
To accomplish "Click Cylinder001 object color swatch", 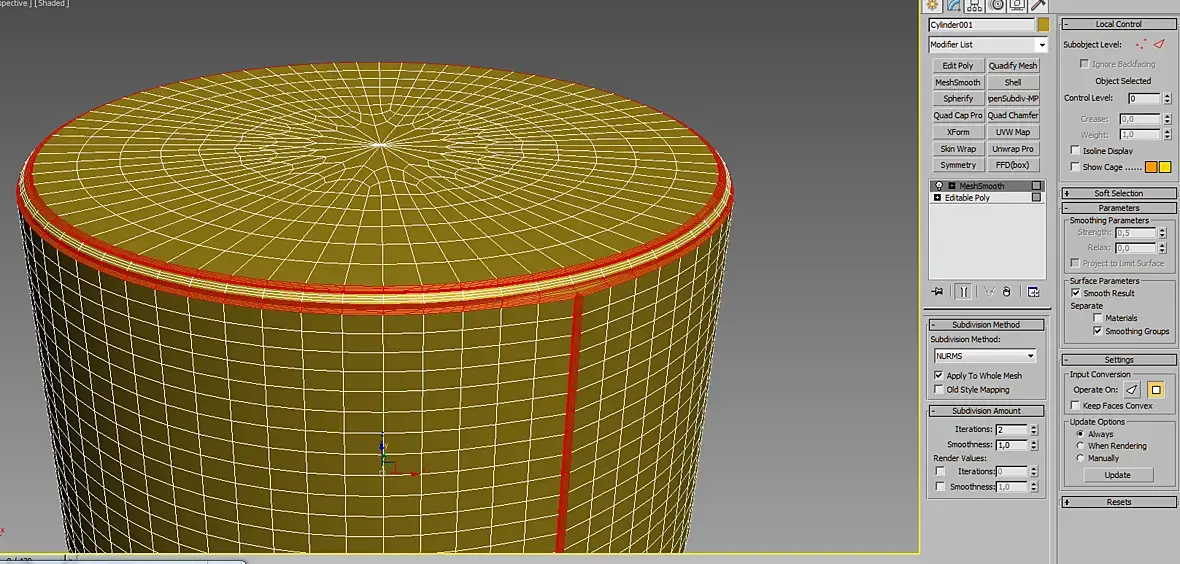I will point(1043,25).
